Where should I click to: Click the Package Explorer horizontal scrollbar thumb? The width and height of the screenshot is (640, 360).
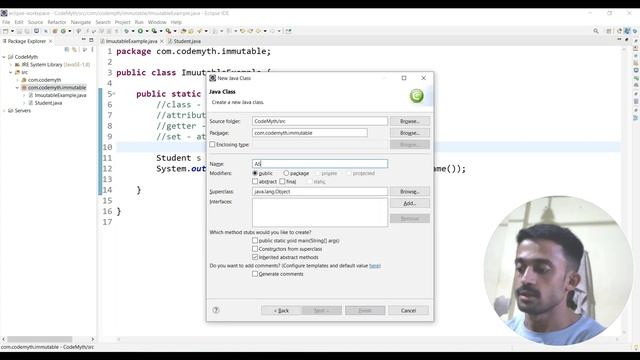coord(40,339)
